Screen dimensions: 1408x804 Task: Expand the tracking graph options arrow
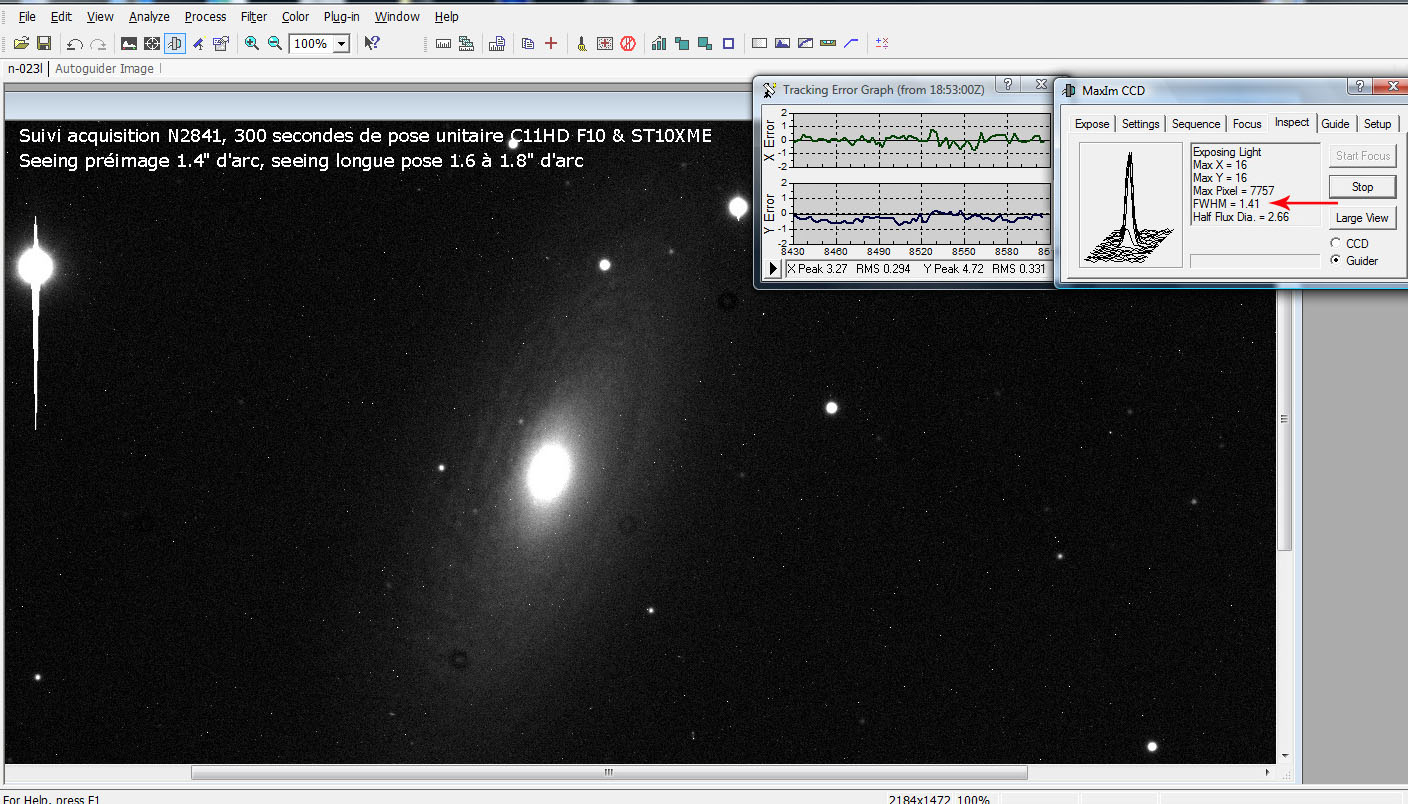(x=773, y=269)
